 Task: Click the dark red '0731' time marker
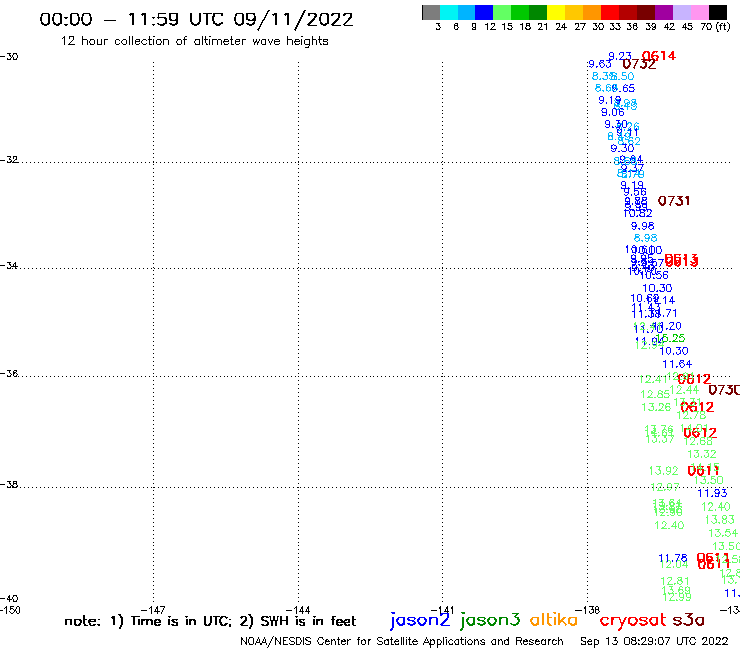pos(674,201)
